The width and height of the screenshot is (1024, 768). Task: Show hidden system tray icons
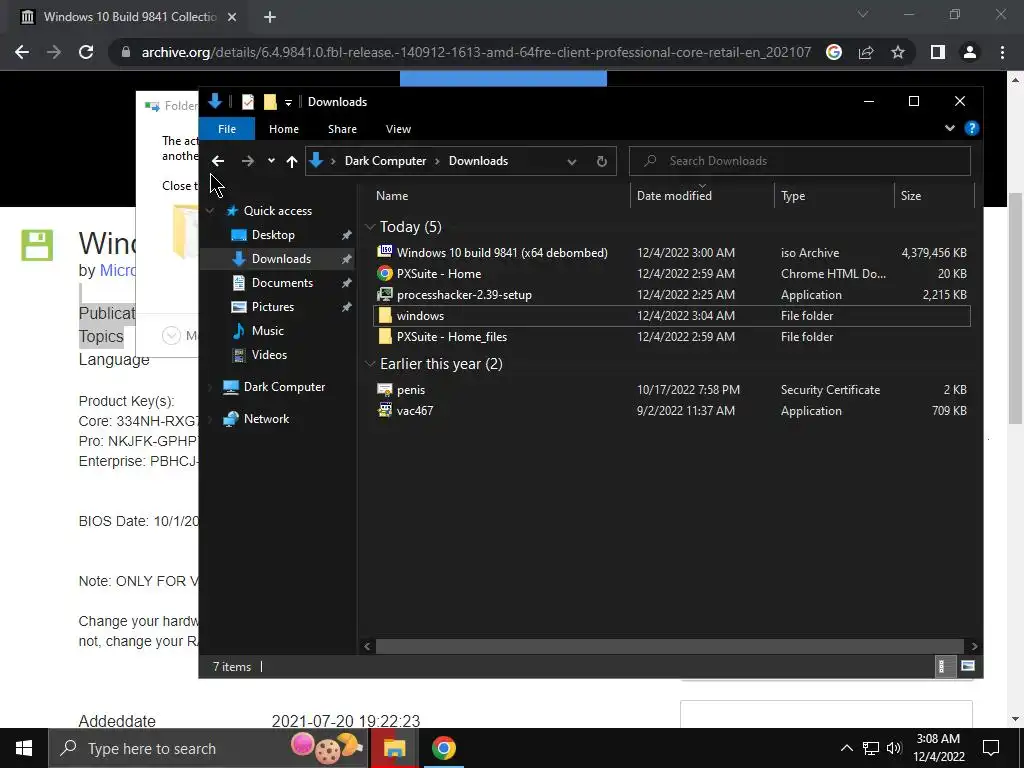coord(846,748)
